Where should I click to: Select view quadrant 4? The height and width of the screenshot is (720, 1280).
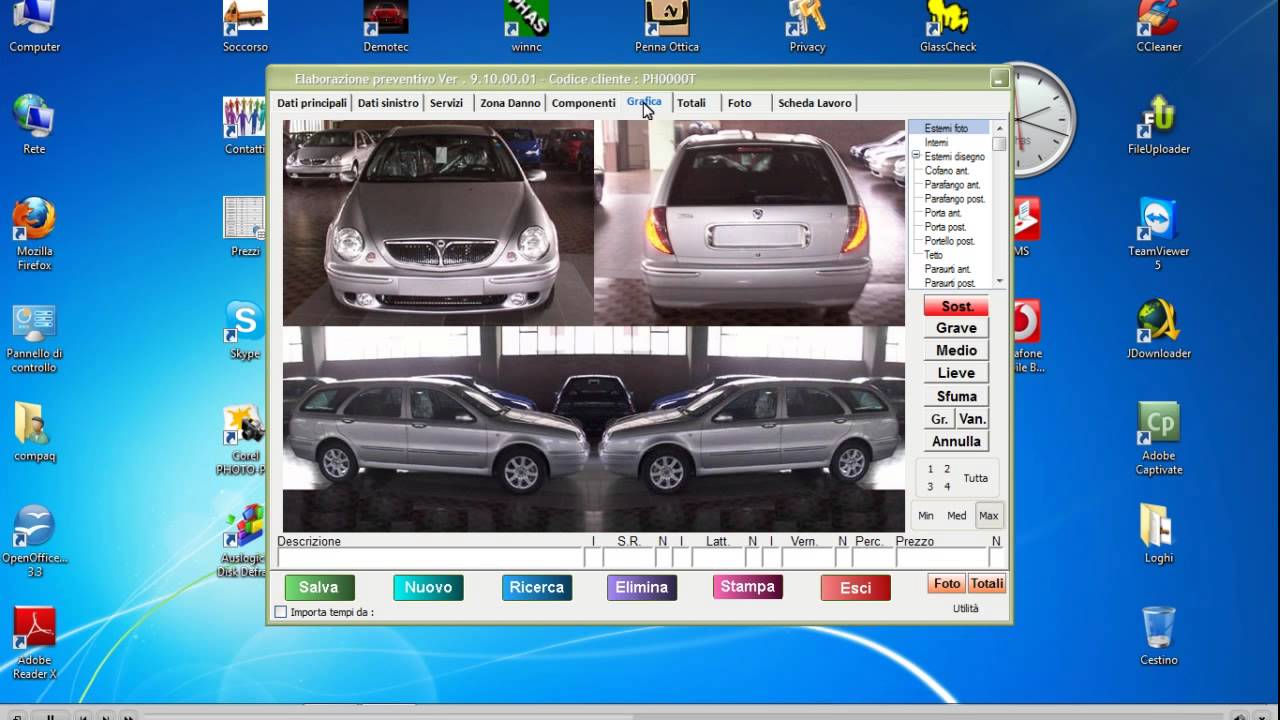click(947, 487)
